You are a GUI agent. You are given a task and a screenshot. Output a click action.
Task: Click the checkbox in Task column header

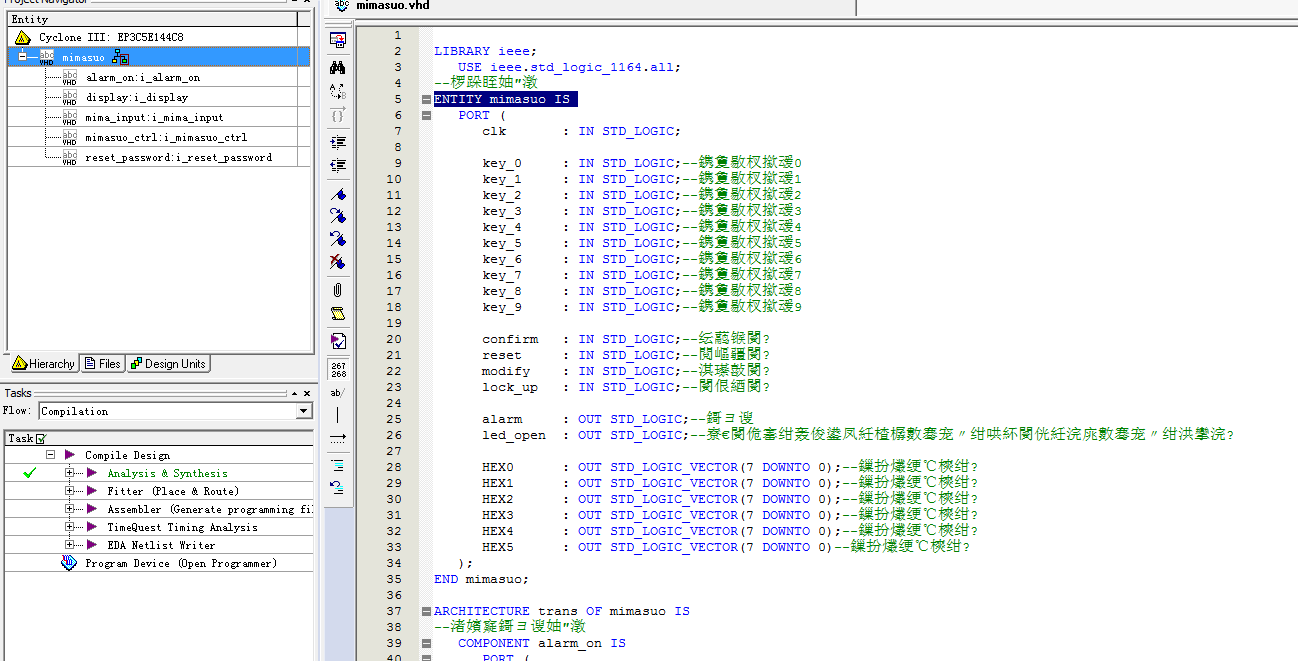coord(41,438)
